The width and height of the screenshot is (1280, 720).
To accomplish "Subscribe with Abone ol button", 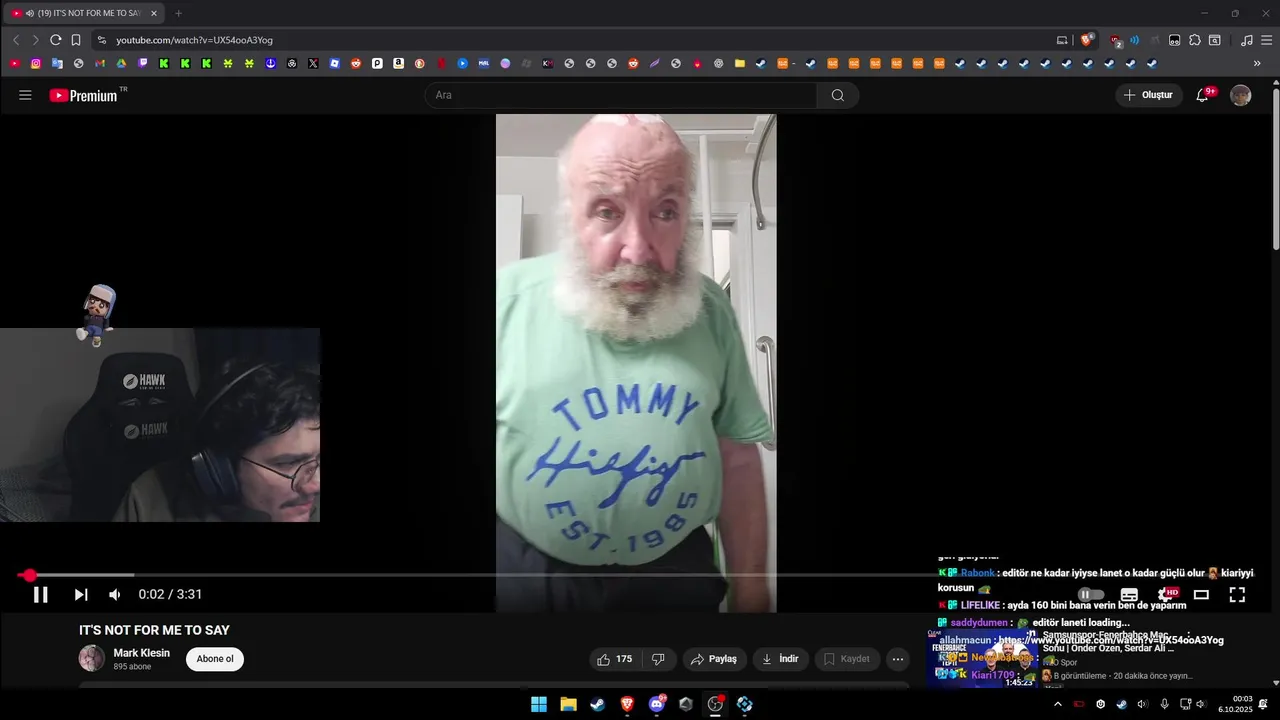I will click(x=215, y=659).
